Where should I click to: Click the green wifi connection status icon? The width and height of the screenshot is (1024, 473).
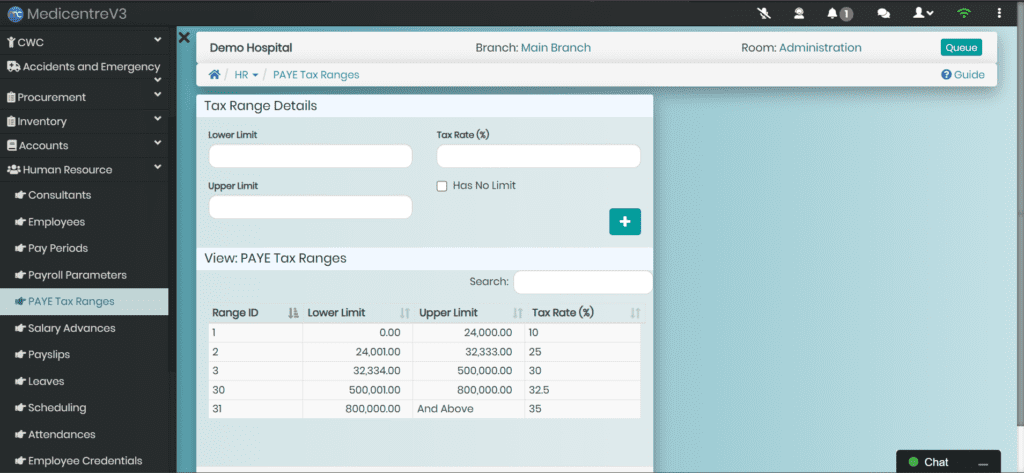(963, 13)
